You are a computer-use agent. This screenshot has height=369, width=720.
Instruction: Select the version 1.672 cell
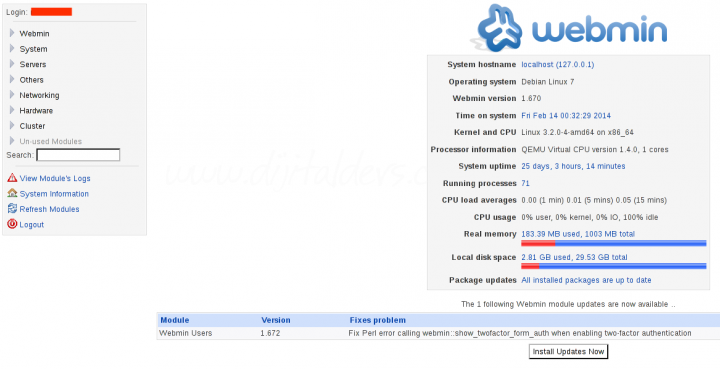point(270,333)
